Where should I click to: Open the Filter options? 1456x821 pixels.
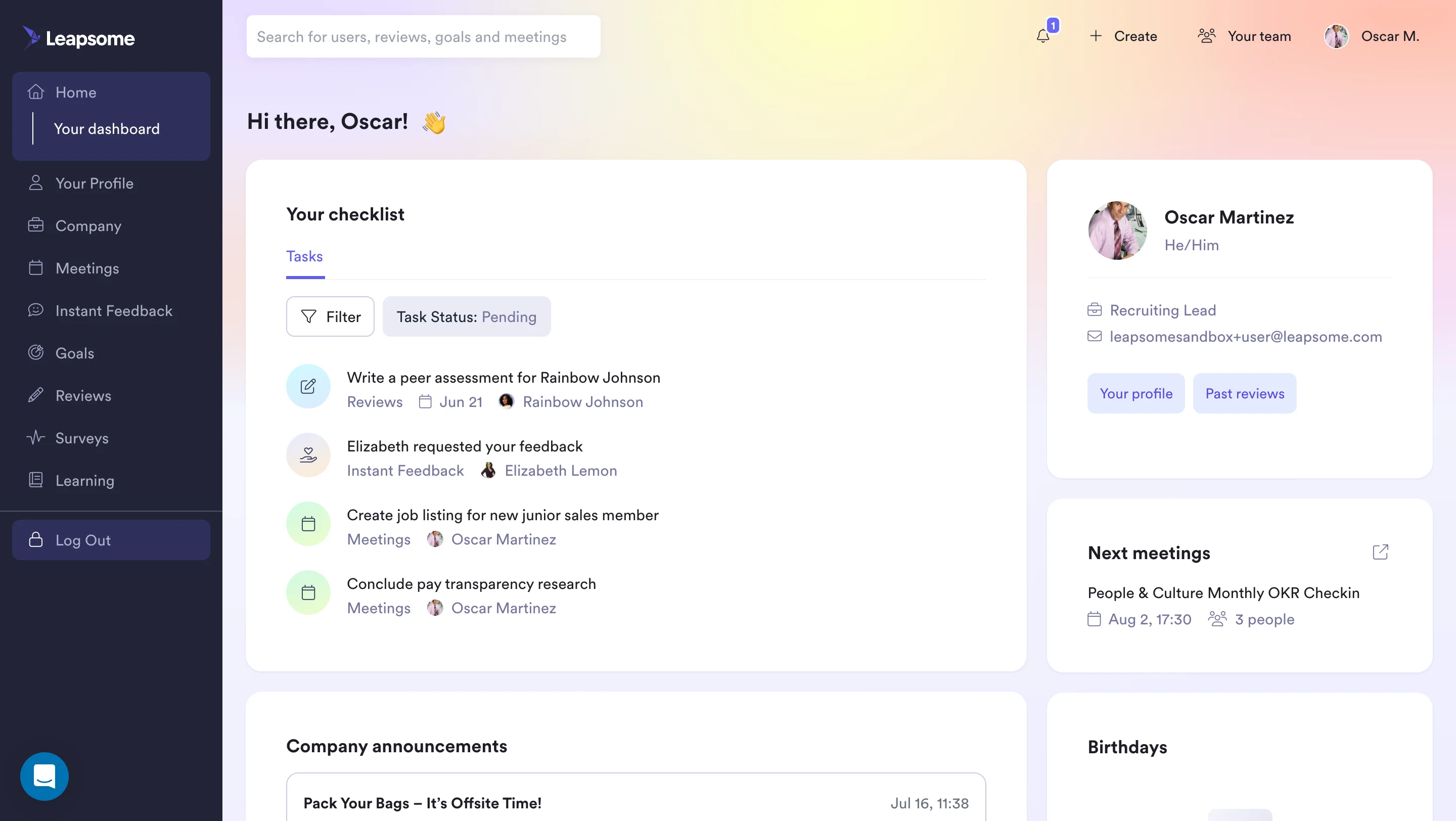[330, 316]
